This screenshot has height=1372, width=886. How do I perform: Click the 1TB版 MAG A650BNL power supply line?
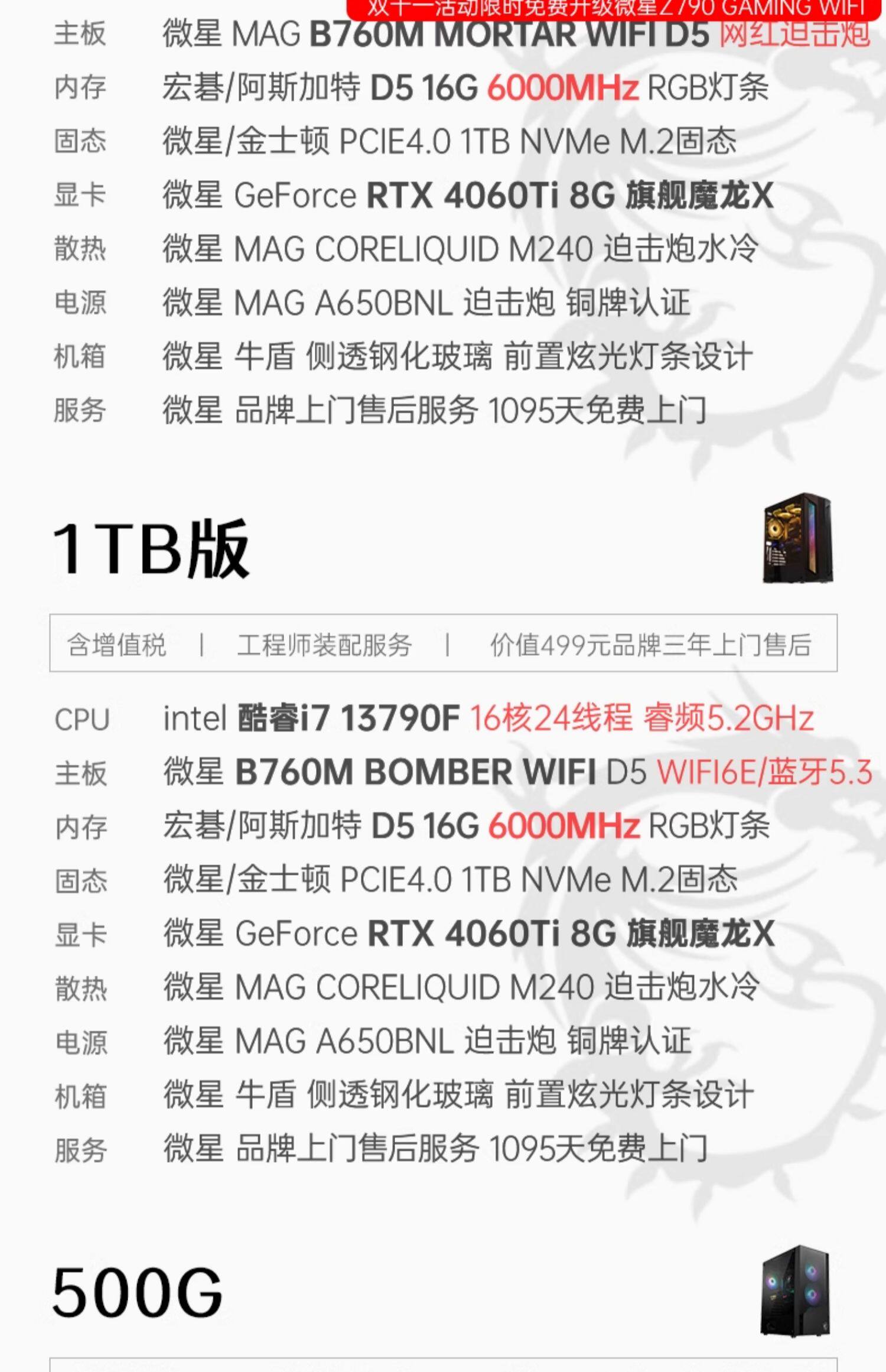tap(427, 1041)
